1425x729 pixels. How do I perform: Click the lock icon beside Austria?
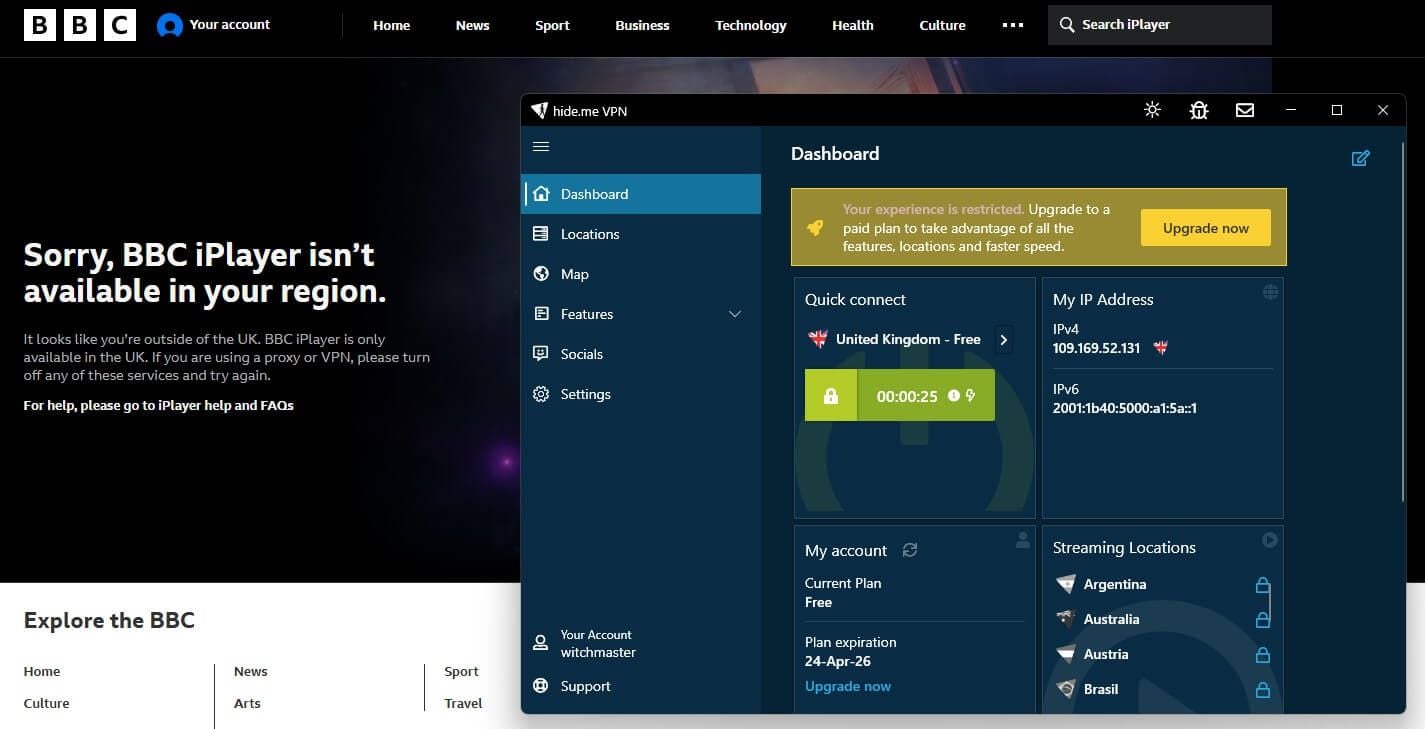coord(1263,654)
